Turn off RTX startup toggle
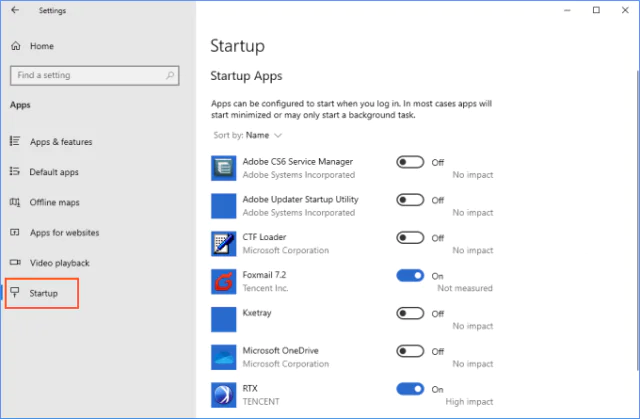This screenshot has height=419, width=640. (410, 389)
